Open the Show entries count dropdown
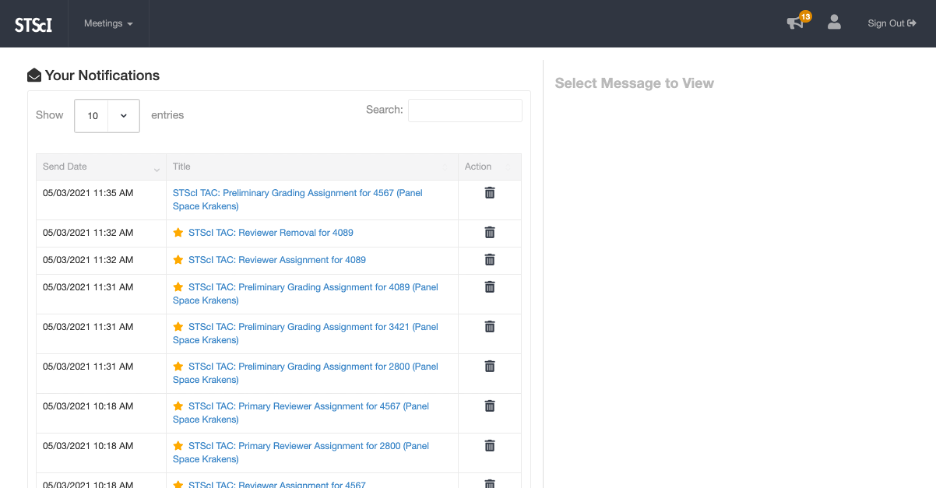The image size is (936, 488). point(107,116)
